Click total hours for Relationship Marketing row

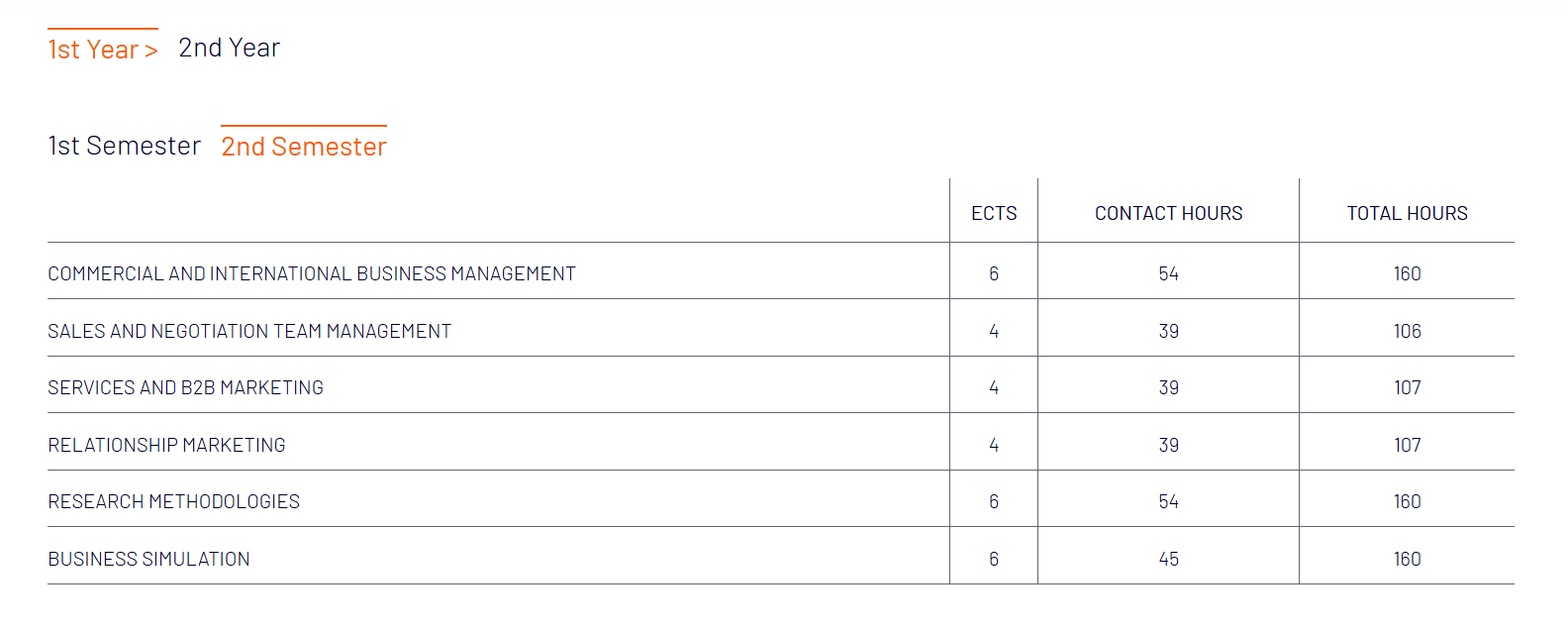click(x=1407, y=445)
